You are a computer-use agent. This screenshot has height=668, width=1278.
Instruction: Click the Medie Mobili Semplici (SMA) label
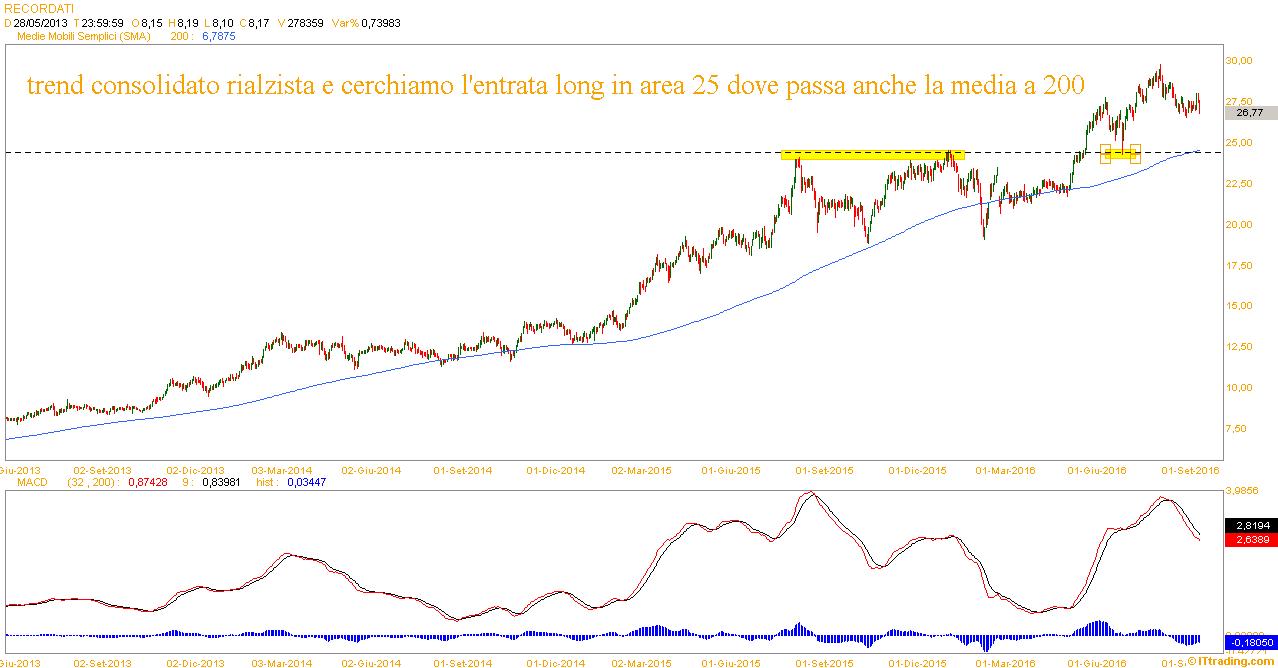tap(83, 35)
